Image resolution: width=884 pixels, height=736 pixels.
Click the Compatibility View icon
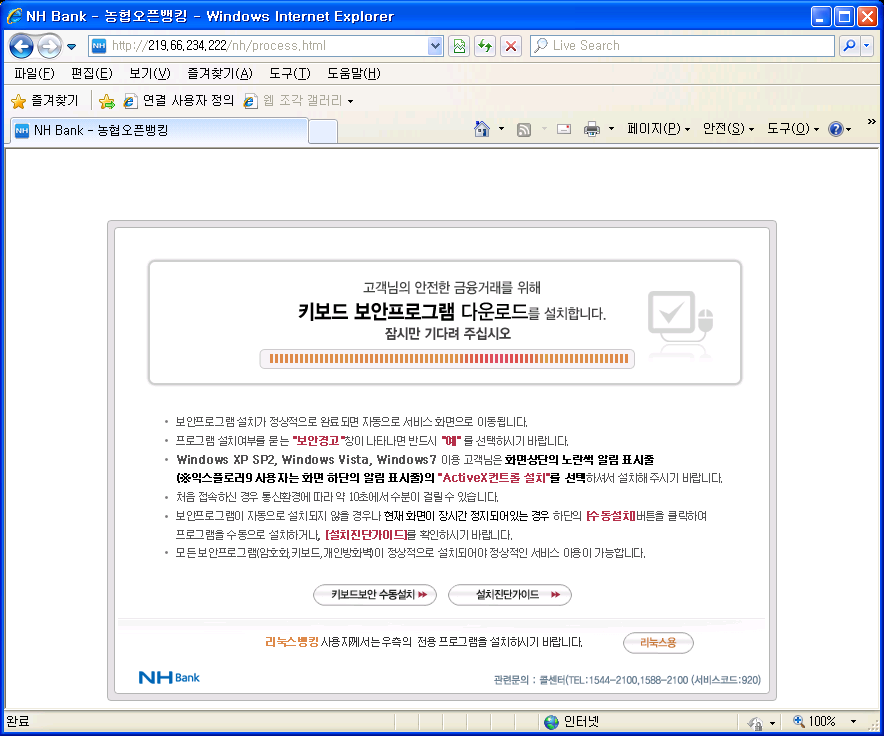[x=459, y=46]
